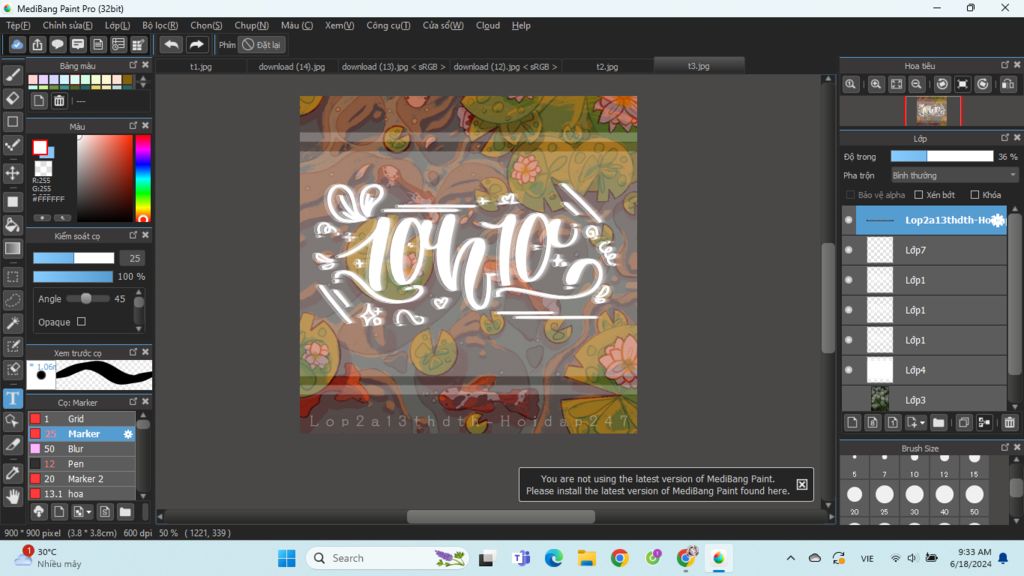Expand the palette list arrows
Screen dimensions: 1024x576
coord(143,82)
